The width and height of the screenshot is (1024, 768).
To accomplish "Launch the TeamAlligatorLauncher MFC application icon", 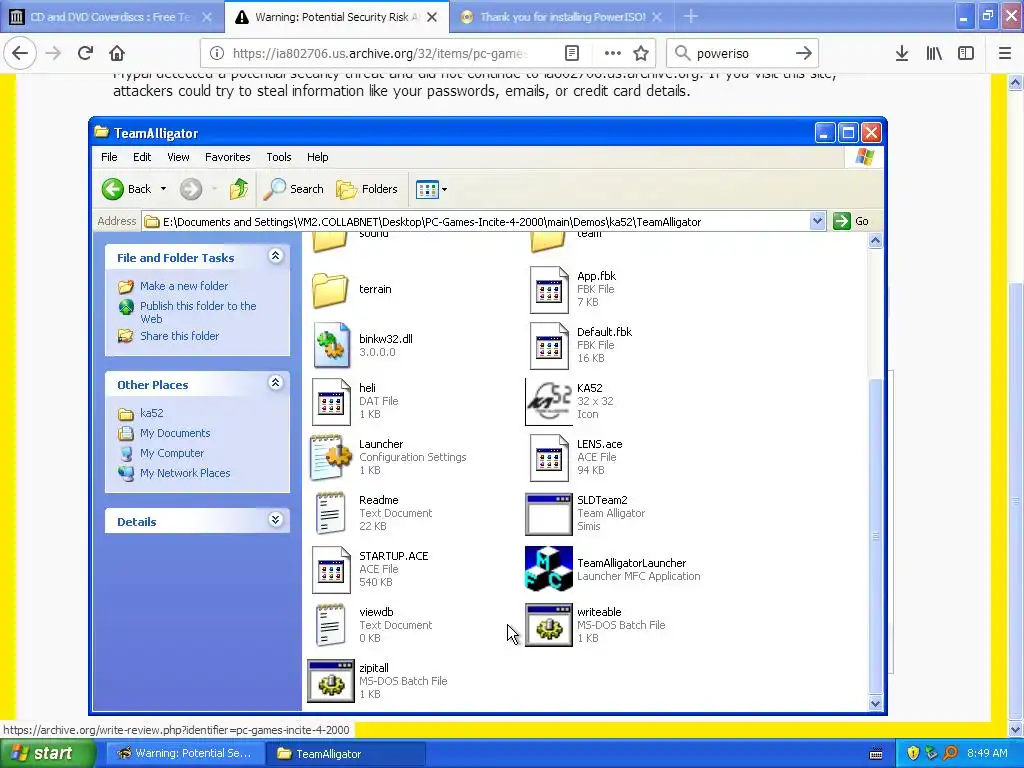I will (549, 569).
